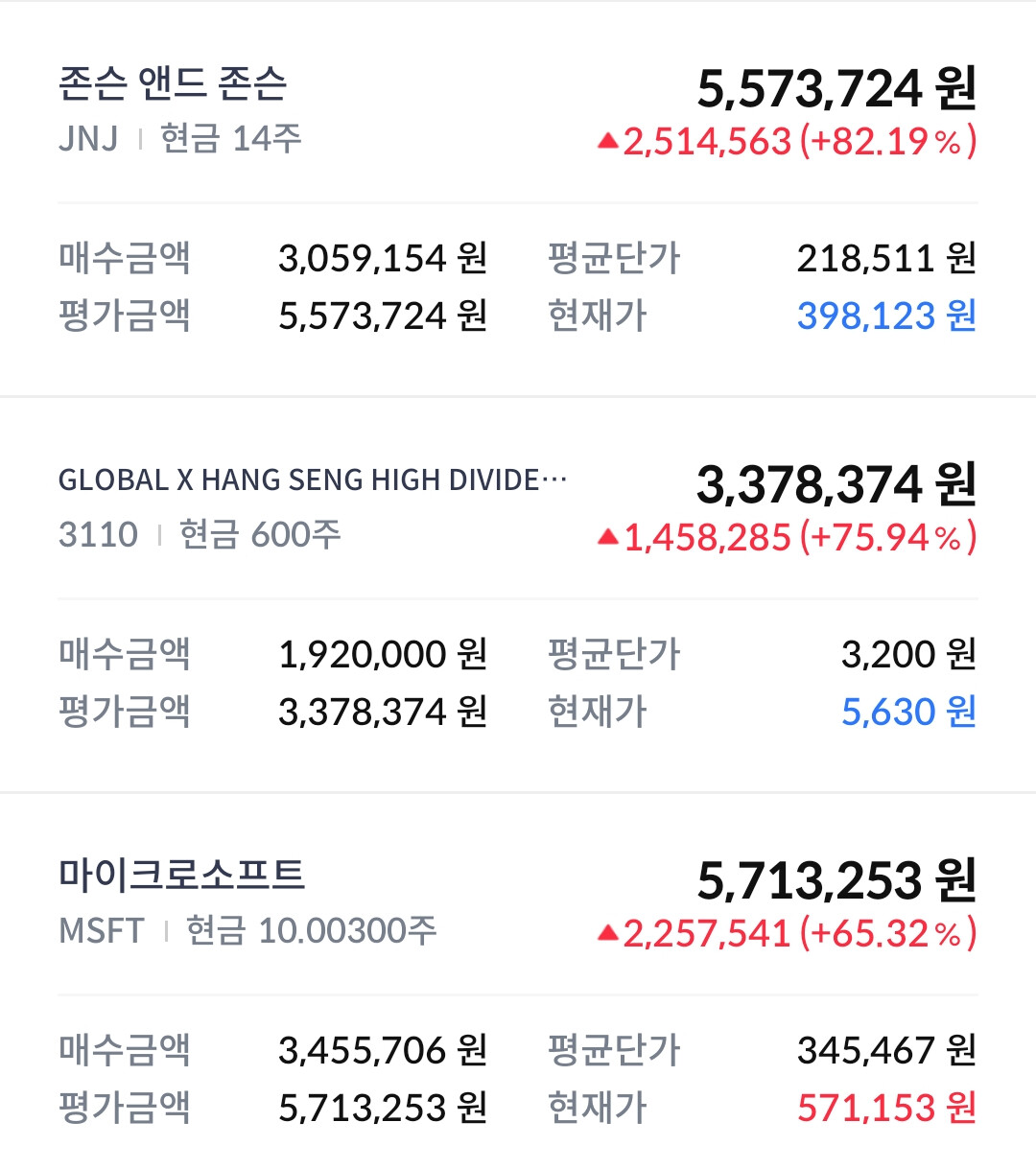Screen dimensions: 1036x1169
Task: Click the red up-triangle beside 1,458,285
Action: (607, 537)
